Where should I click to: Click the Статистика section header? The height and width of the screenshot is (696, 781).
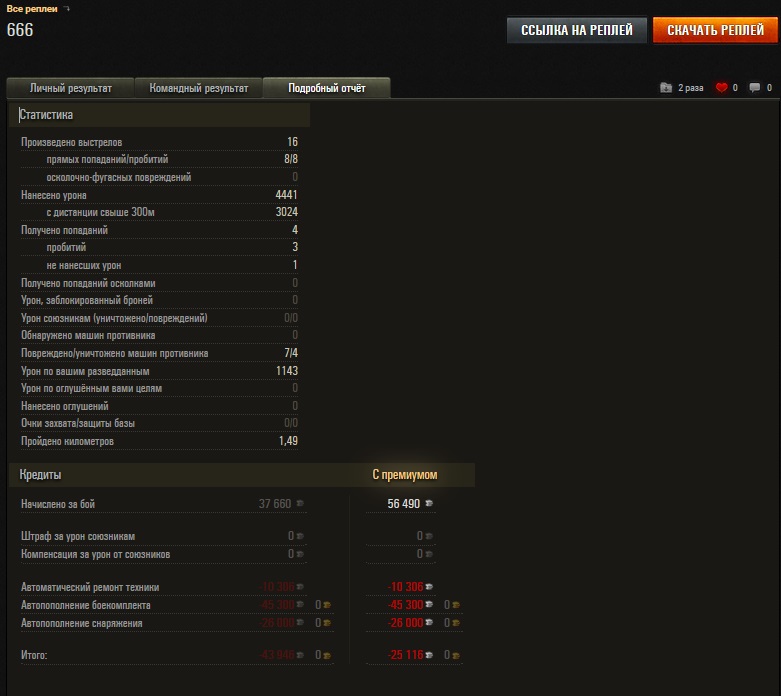[46, 115]
